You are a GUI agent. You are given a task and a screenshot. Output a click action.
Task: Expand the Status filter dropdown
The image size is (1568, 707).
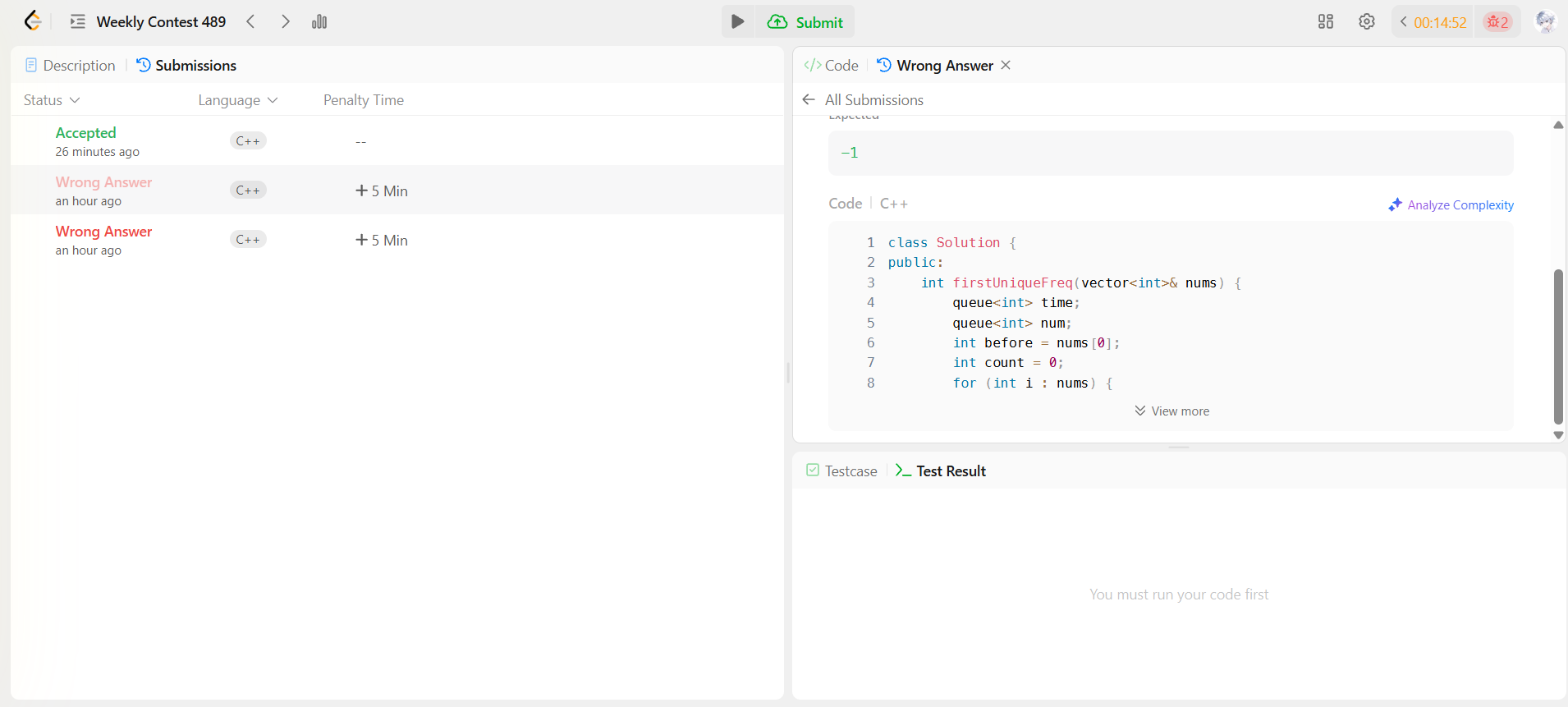pos(52,100)
